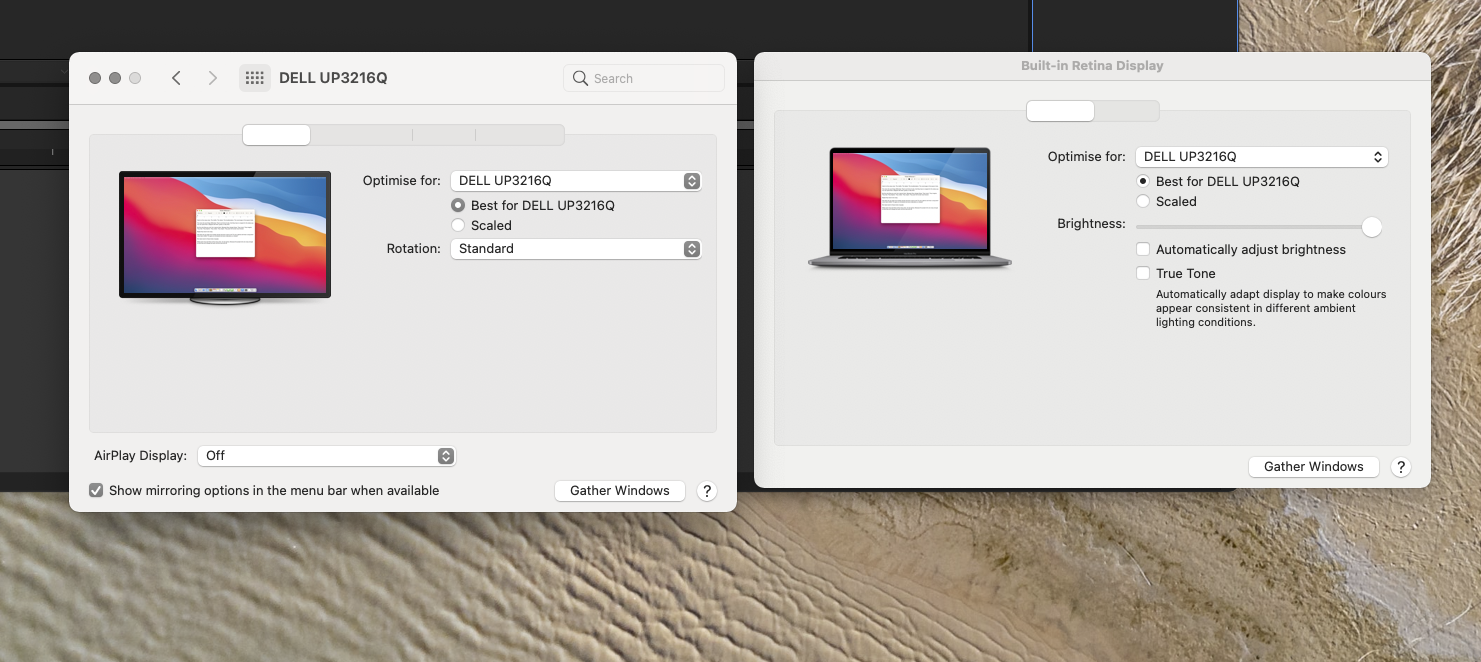Image resolution: width=1481 pixels, height=662 pixels.
Task: Click the help question mark in DELL UP3216Q window
Action: [x=707, y=491]
